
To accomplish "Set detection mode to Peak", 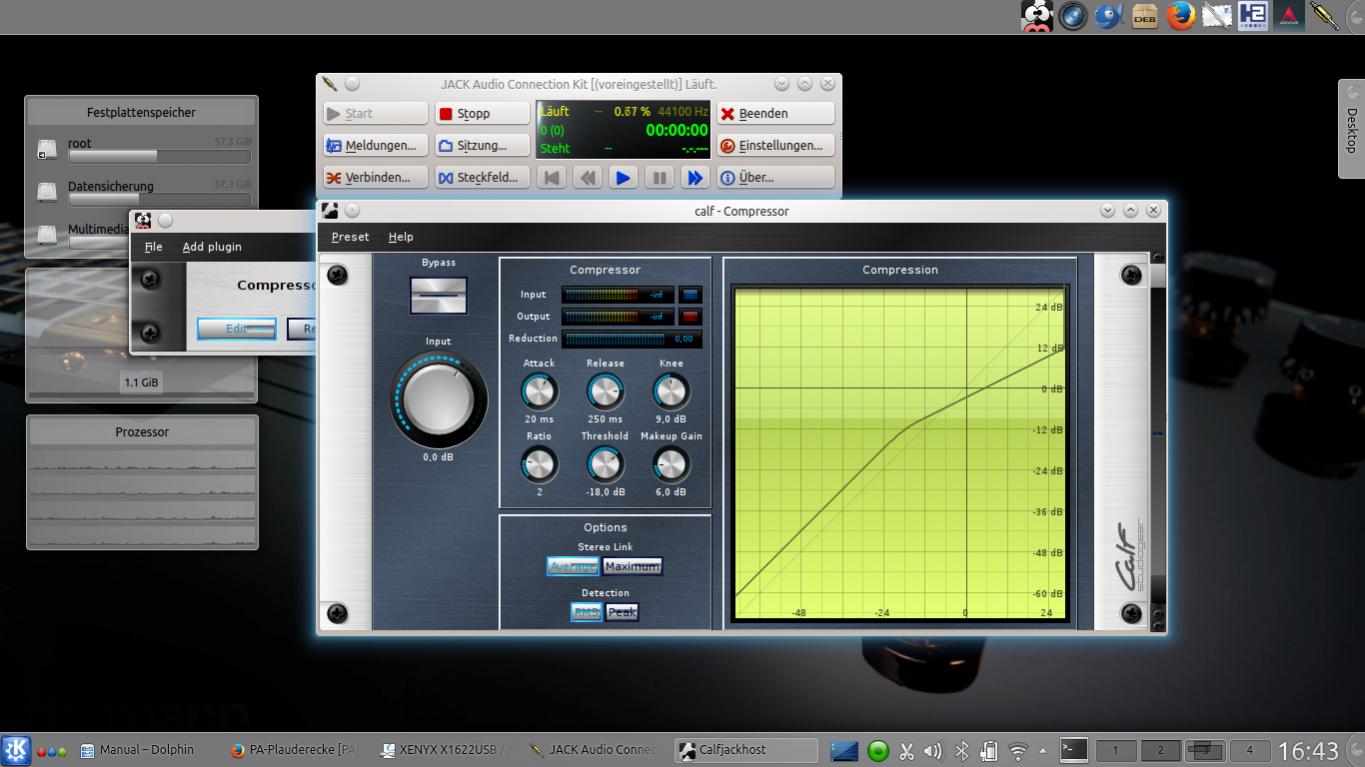I will tap(622, 612).
